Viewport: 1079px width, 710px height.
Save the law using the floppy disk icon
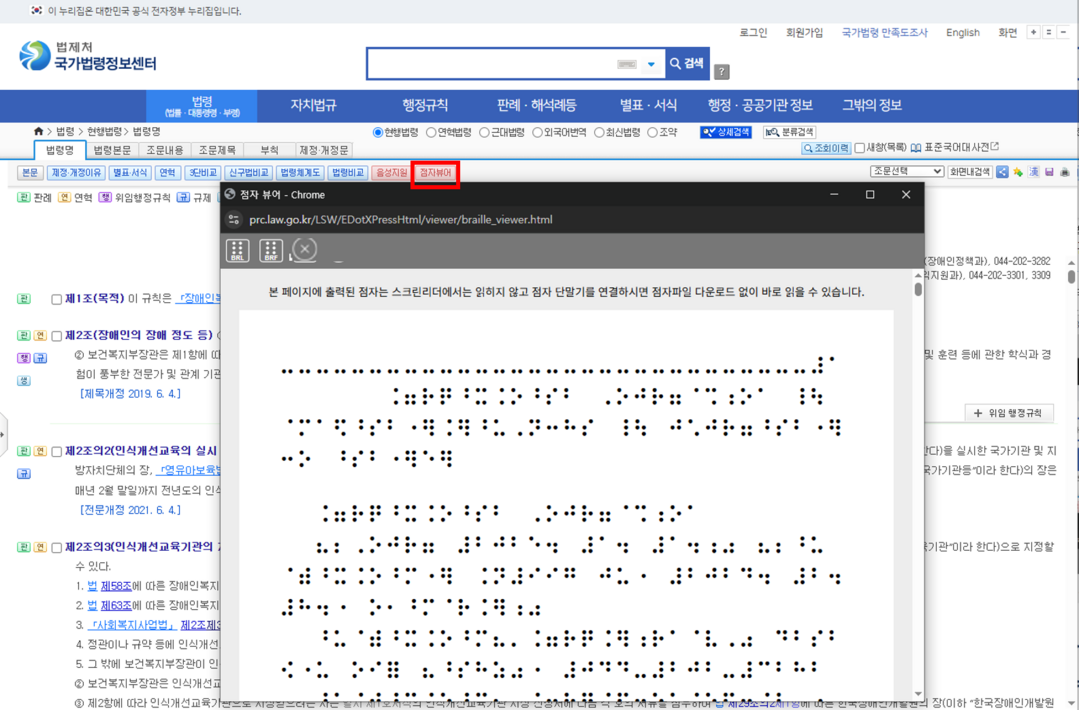pos(1049,173)
